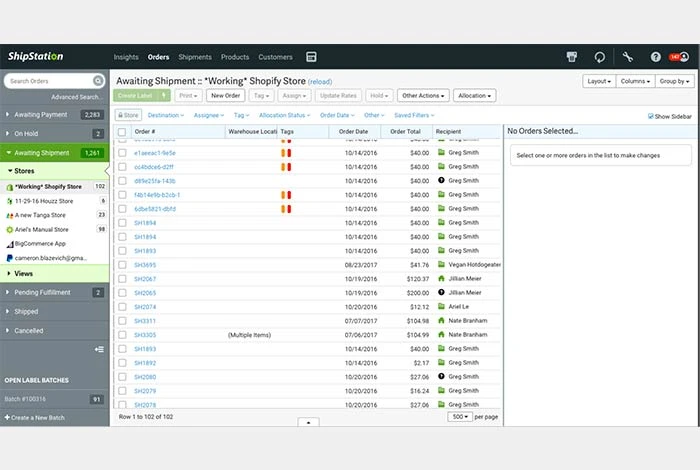Open user account notifications icon
This screenshot has width=700, height=470.
point(679,57)
